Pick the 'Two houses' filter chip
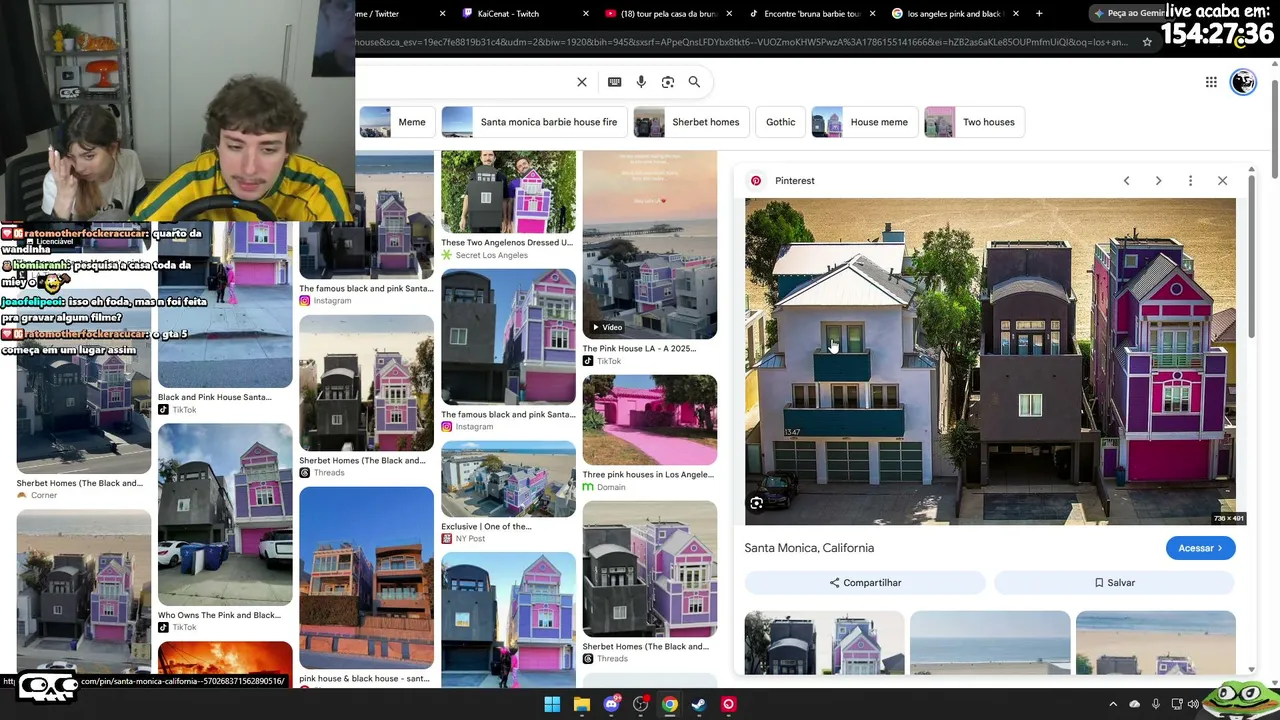This screenshot has height=720, width=1280. pyautogui.click(x=974, y=122)
